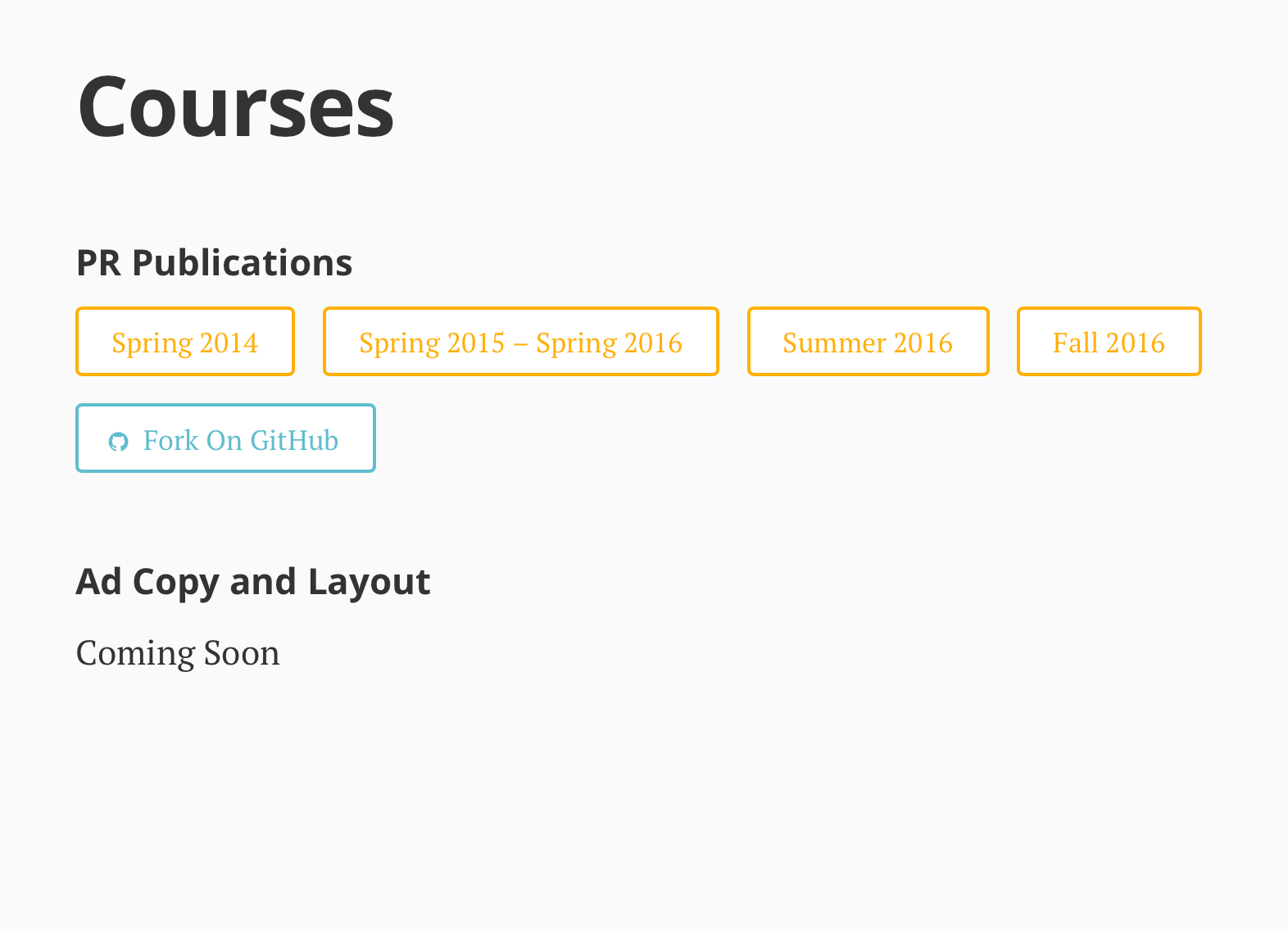Click the "Spring 2016" text in range button

[609, 343]
